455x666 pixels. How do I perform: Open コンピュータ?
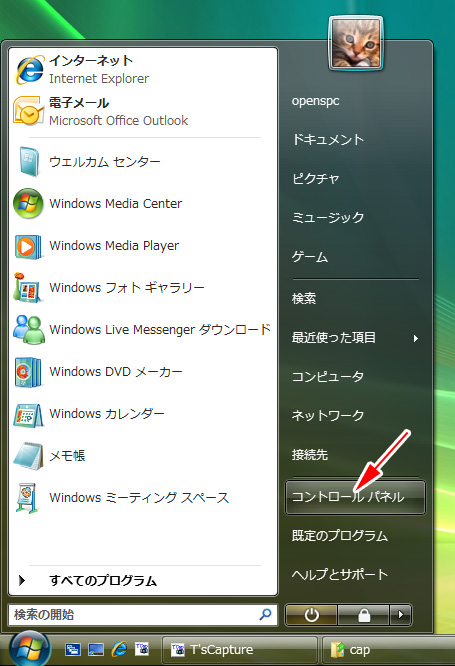click(x=328, y=376)
